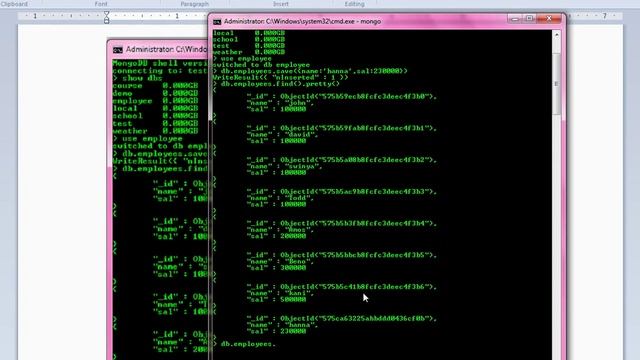Click the ObjectId ending 4f3b0 line
640x360 pixels.
click(x=342, y=96)
